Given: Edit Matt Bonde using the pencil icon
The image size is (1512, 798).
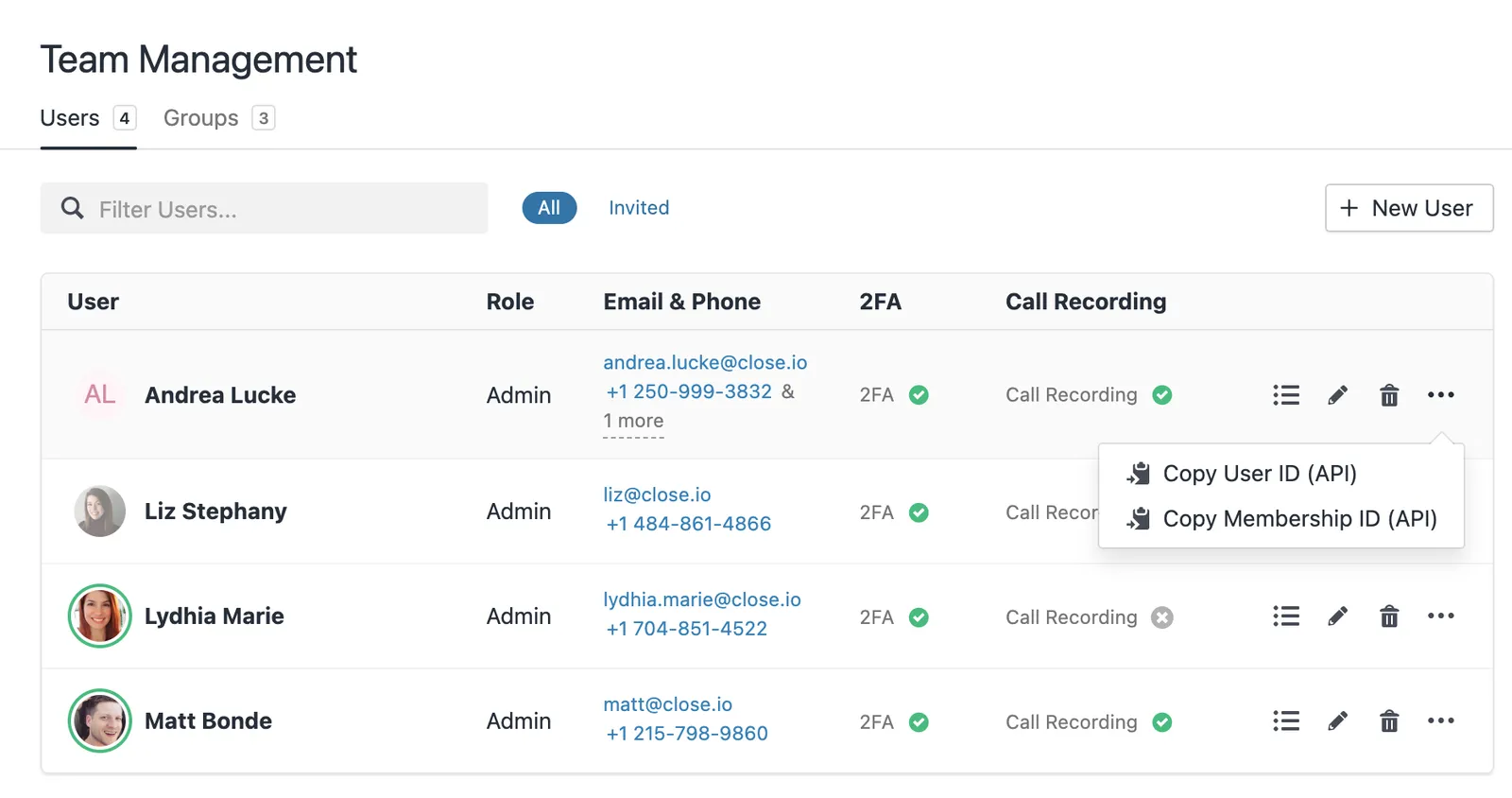Looking at the screenshot, I should click(x=1337, y=721).
